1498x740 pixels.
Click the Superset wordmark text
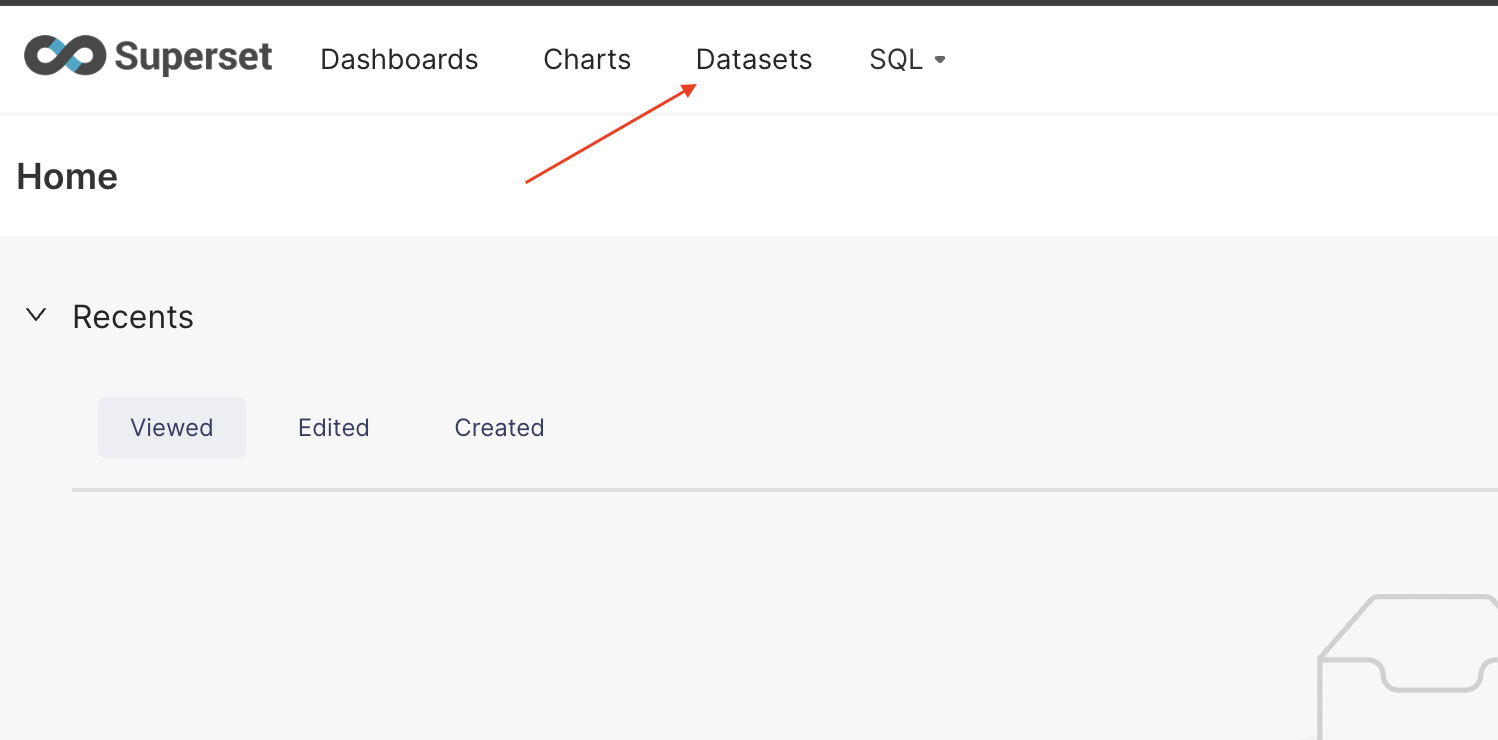(193, 57)
